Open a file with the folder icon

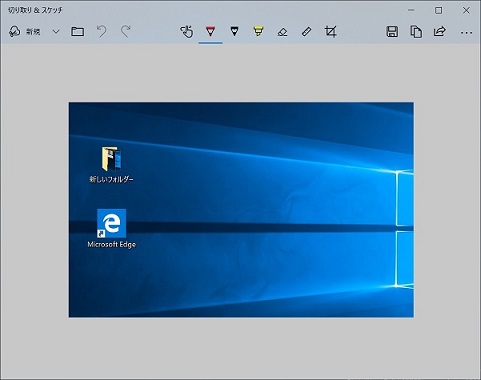click(x=78, y=32)
